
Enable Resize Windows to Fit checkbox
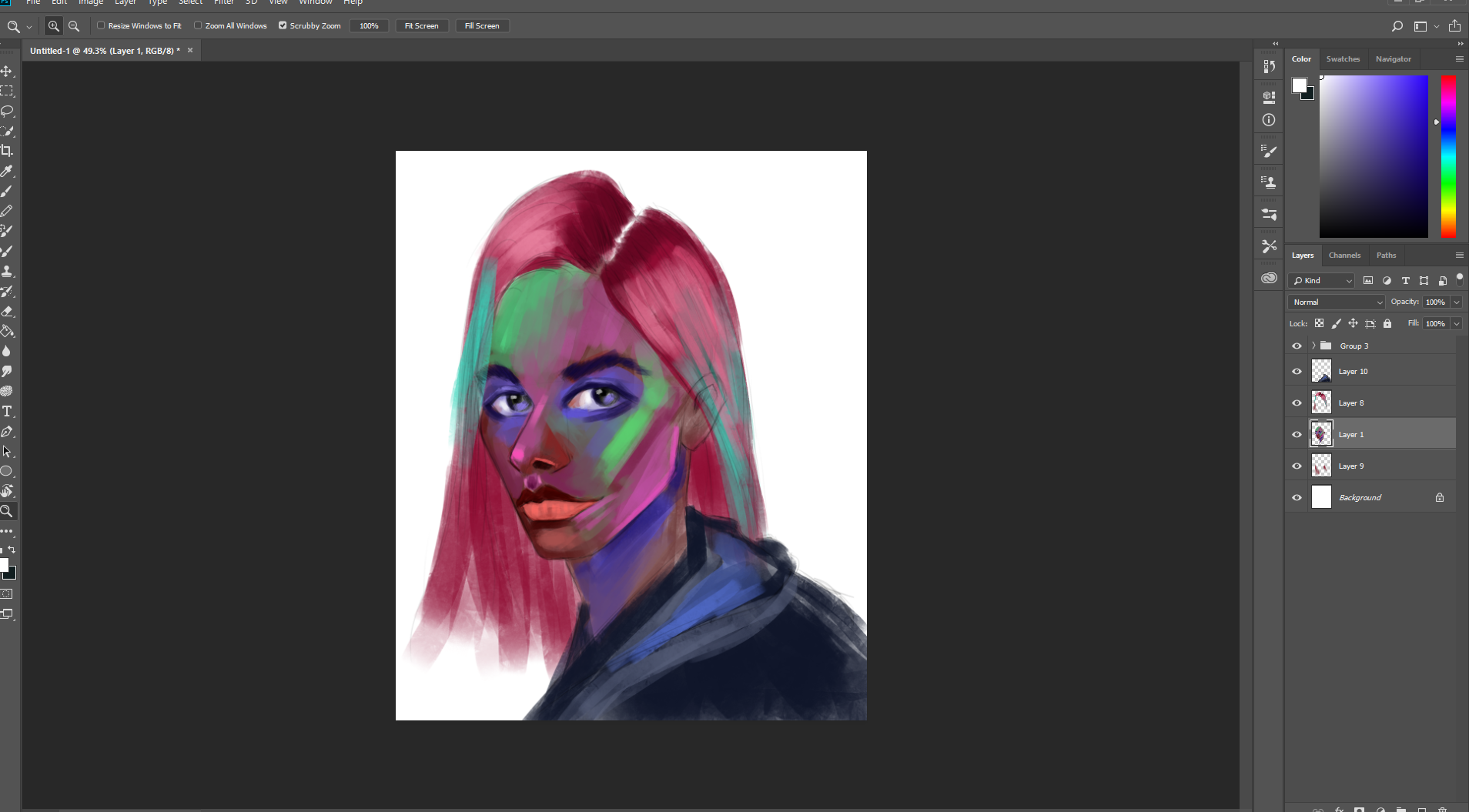101,25
